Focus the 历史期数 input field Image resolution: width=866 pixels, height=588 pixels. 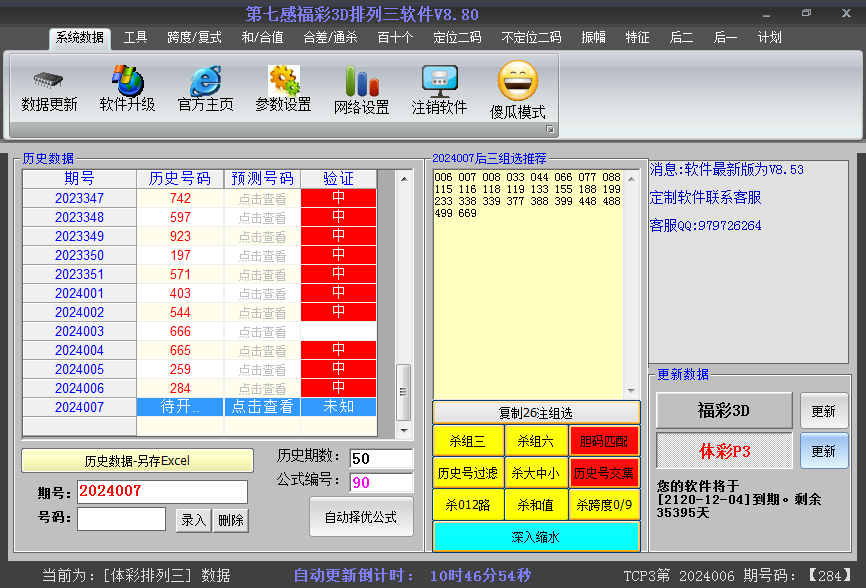pos(382,458)
